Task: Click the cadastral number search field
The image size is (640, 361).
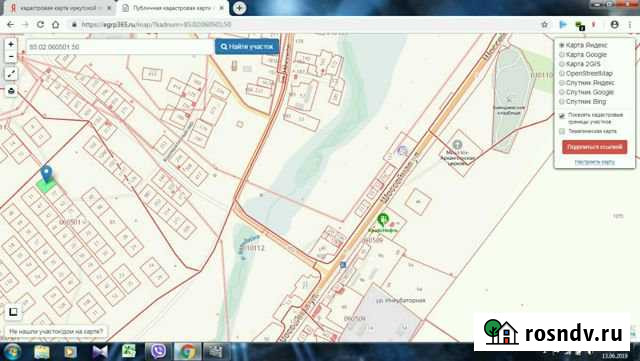Action: (120, 47)
